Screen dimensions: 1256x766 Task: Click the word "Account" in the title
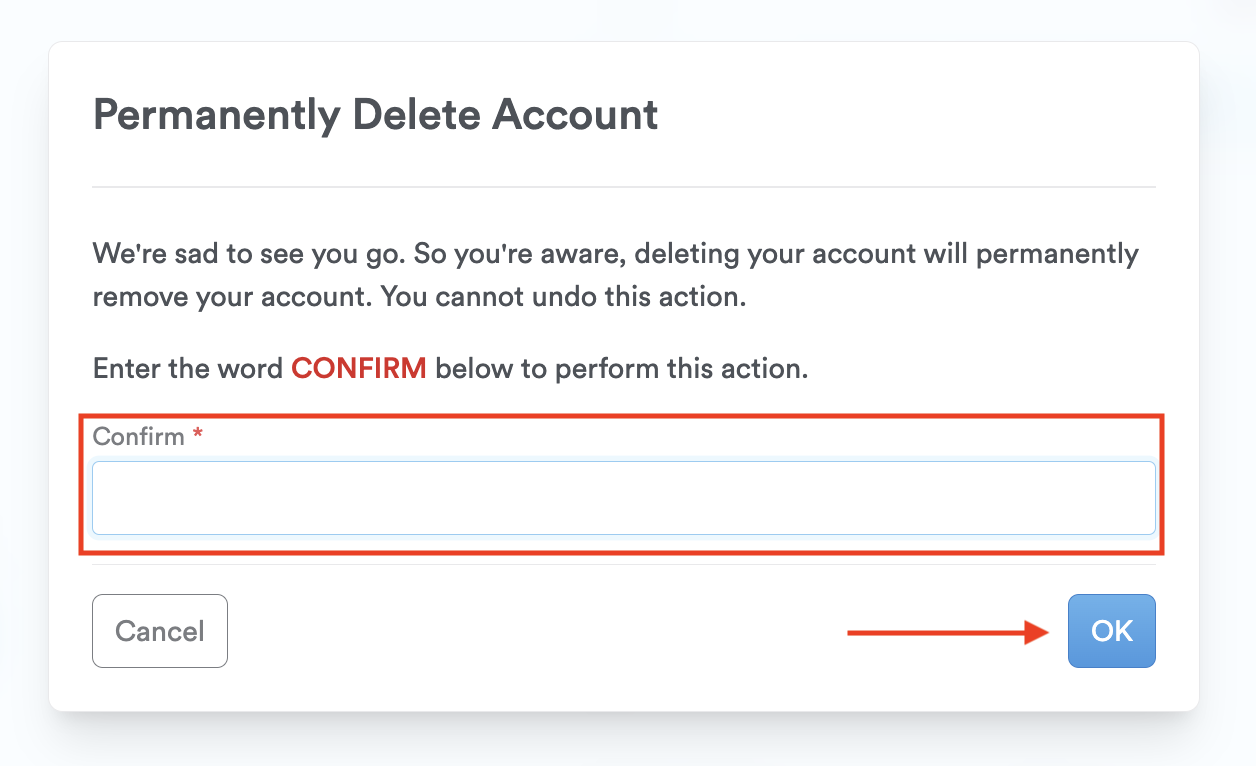(576, 116)
